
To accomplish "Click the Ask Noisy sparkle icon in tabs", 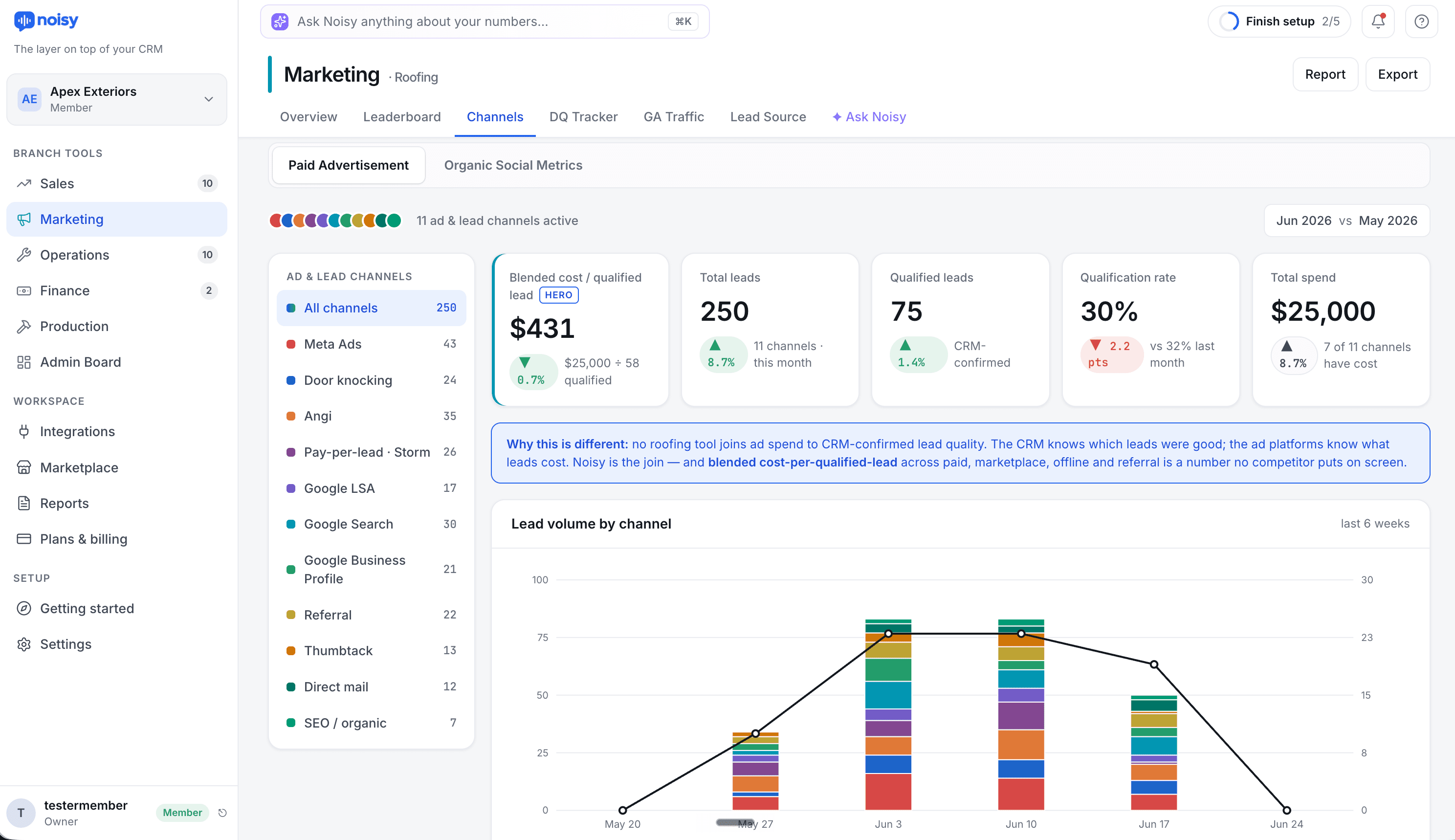I will pos(836,117).
